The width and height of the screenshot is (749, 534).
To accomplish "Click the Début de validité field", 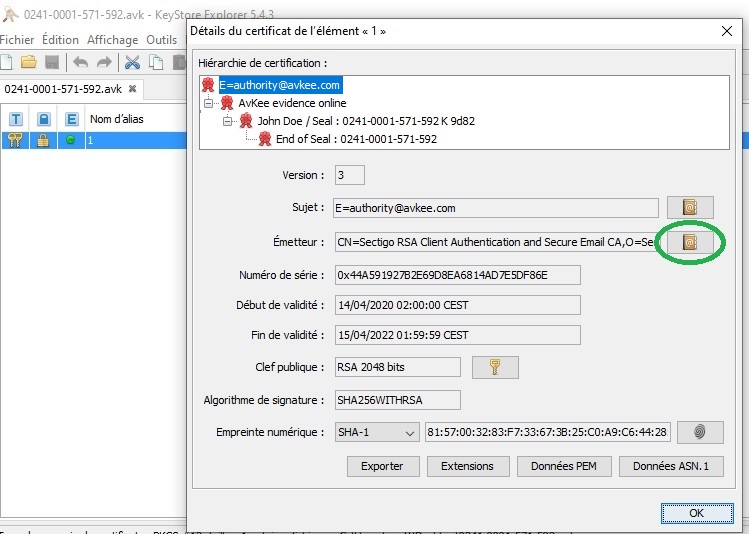I will tap(458, 305).
